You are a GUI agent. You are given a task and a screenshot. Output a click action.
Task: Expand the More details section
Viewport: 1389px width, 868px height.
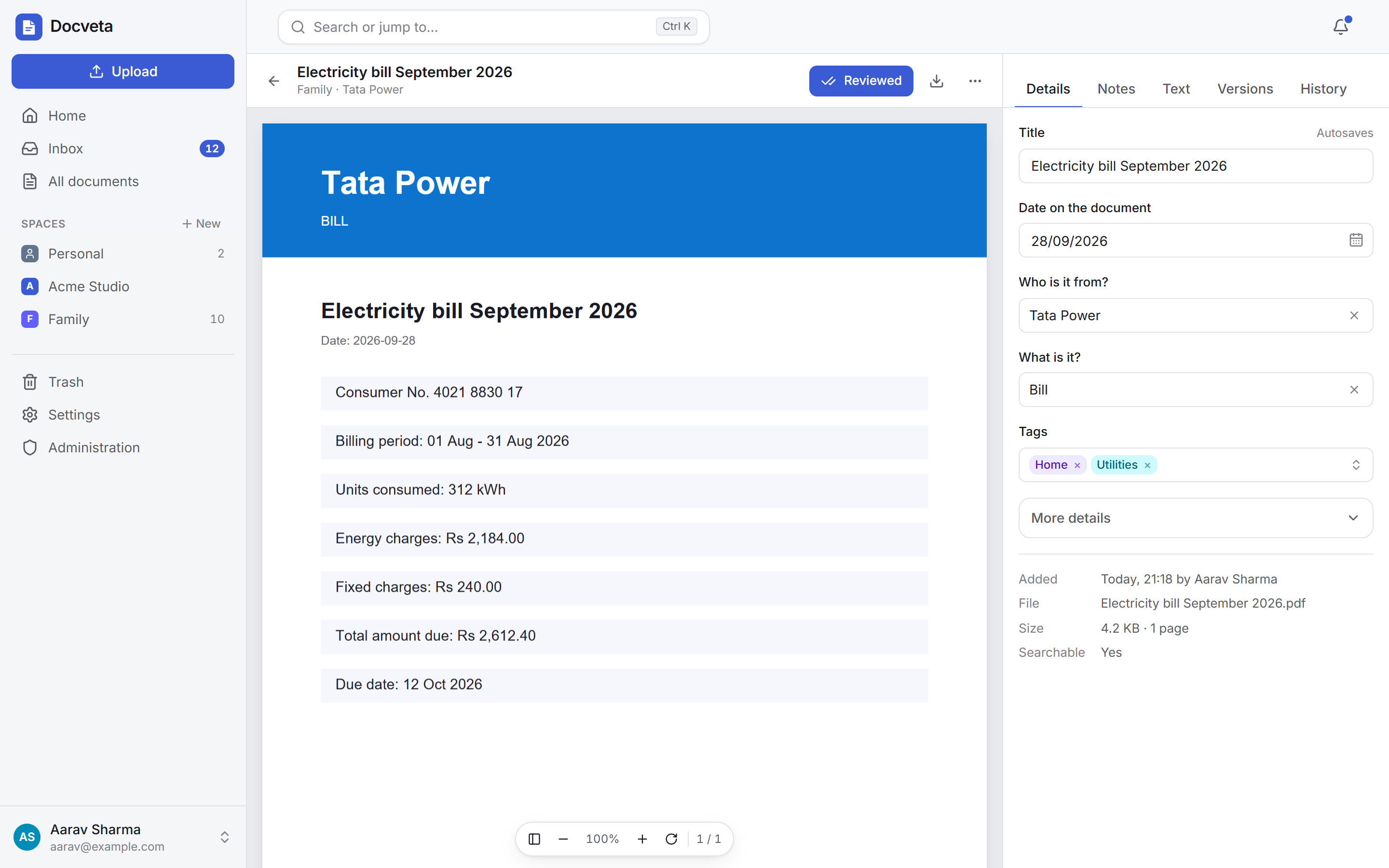click(1196, 518)
